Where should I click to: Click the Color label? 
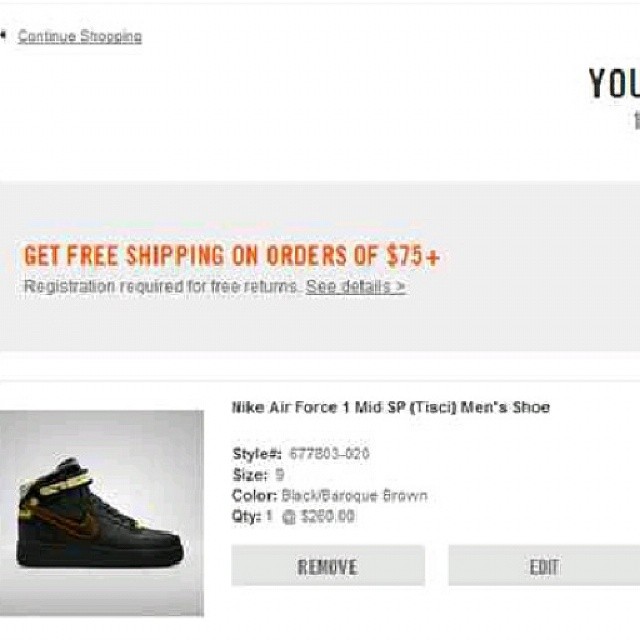pos(254,496)
